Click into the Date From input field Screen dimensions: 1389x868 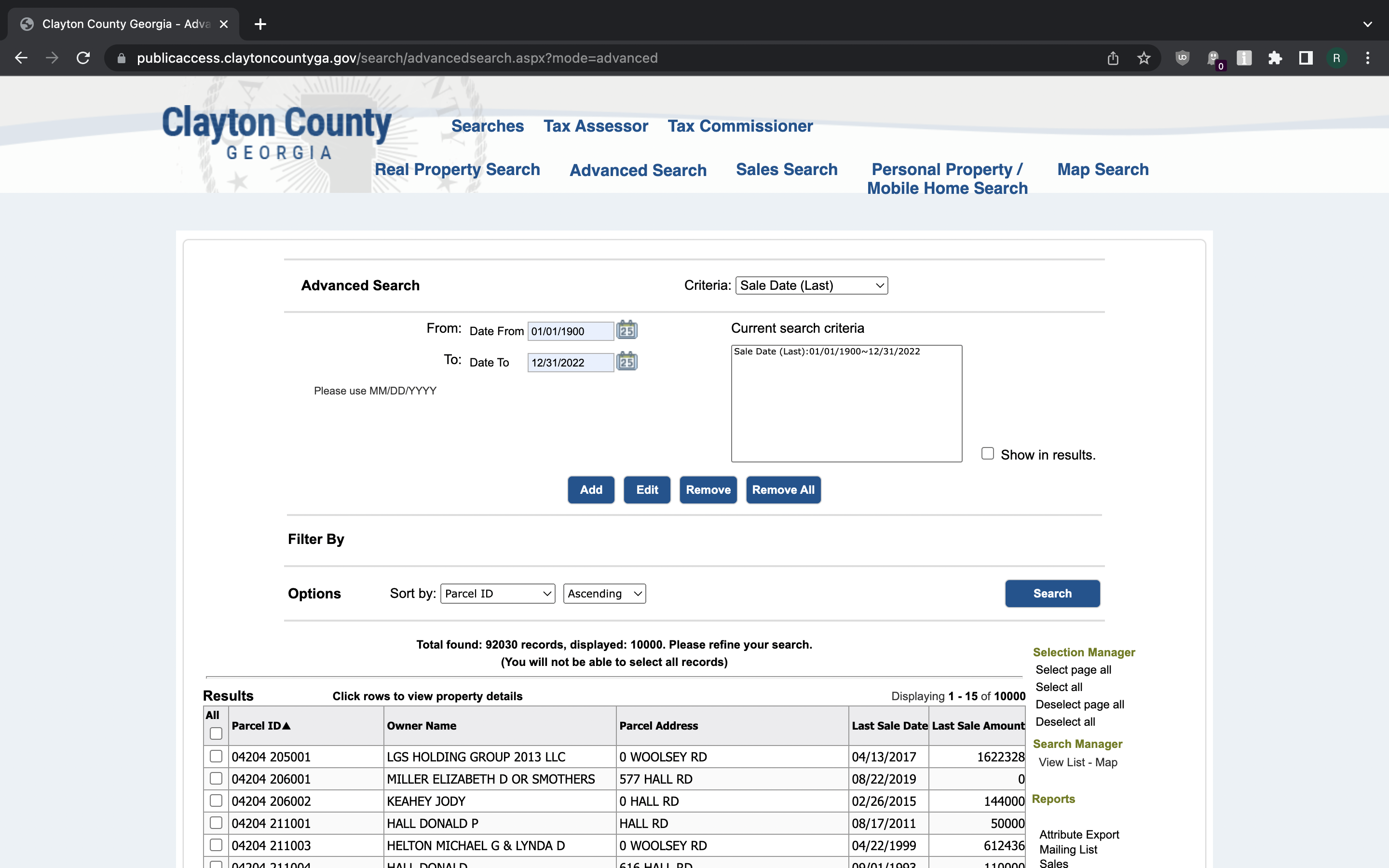click(x=571, y=331)
